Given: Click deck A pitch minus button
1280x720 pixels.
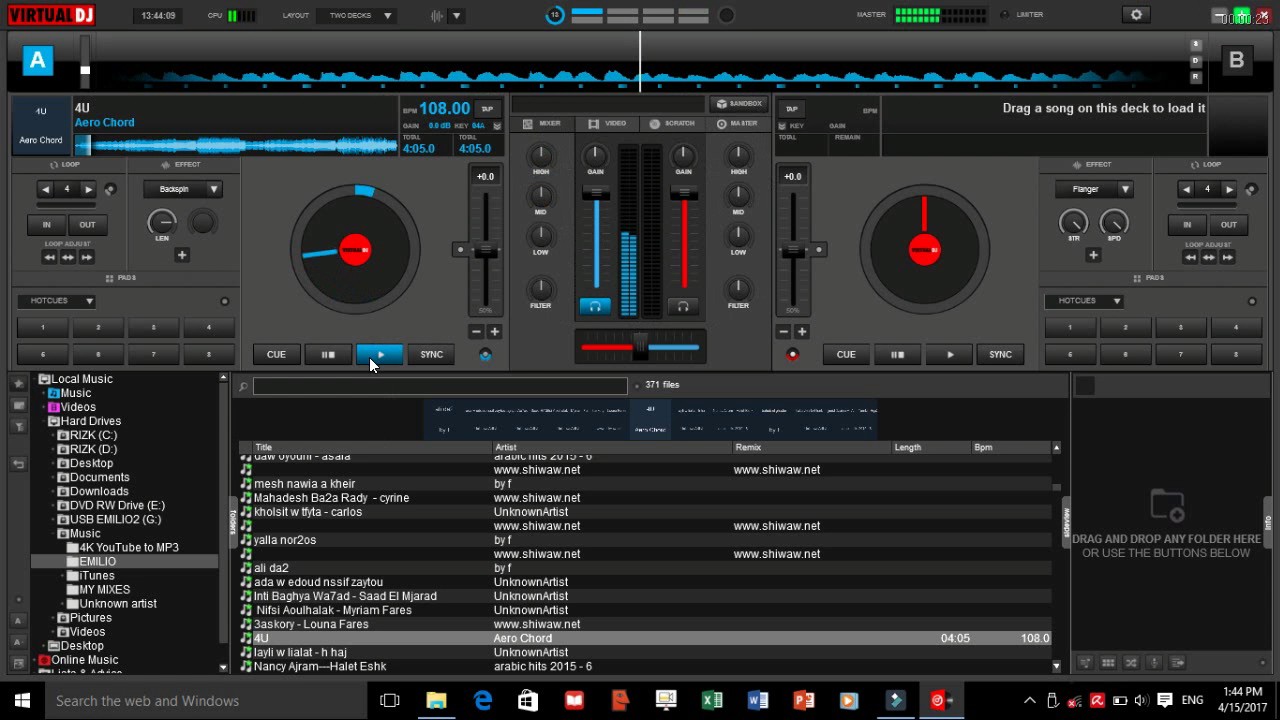Looking at the screenshot, I should [x=476, y=332].
